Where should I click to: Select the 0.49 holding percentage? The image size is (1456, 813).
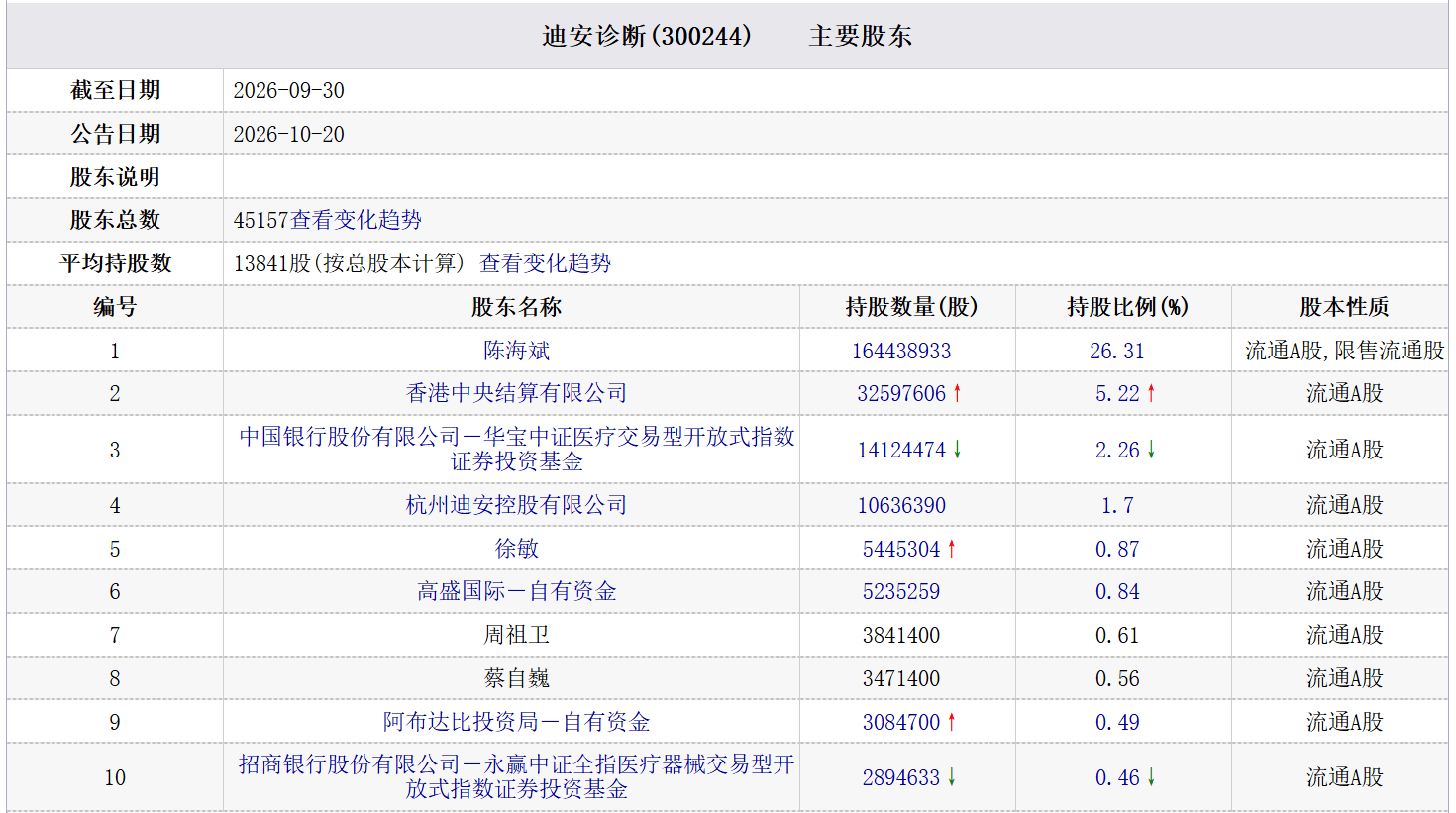pos(1117,722)
